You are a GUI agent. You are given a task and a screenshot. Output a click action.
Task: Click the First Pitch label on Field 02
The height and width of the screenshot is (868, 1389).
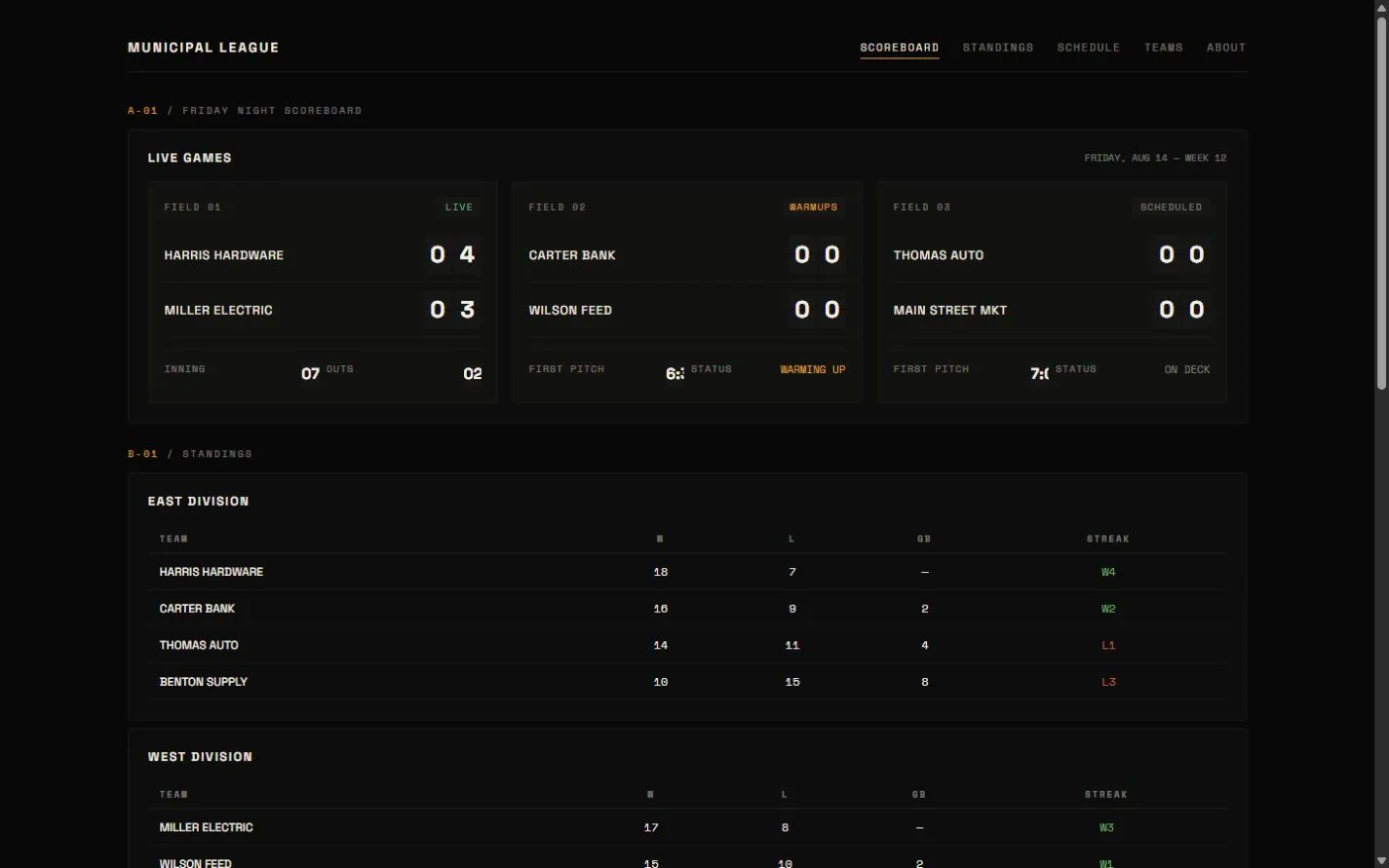coord(566,369)
